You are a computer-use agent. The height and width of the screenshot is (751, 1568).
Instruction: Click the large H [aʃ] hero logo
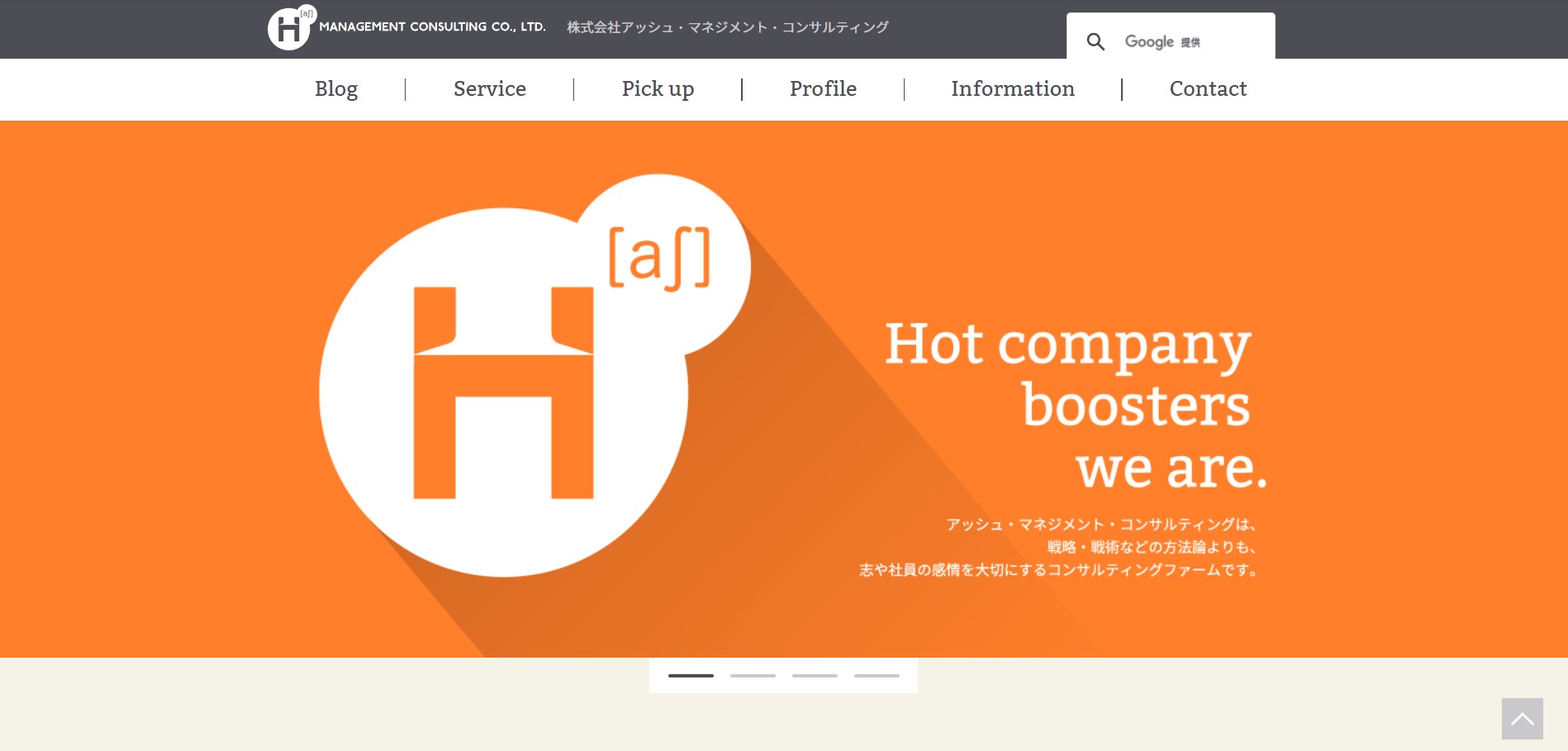pyautogui.click(x=535, y=375)
